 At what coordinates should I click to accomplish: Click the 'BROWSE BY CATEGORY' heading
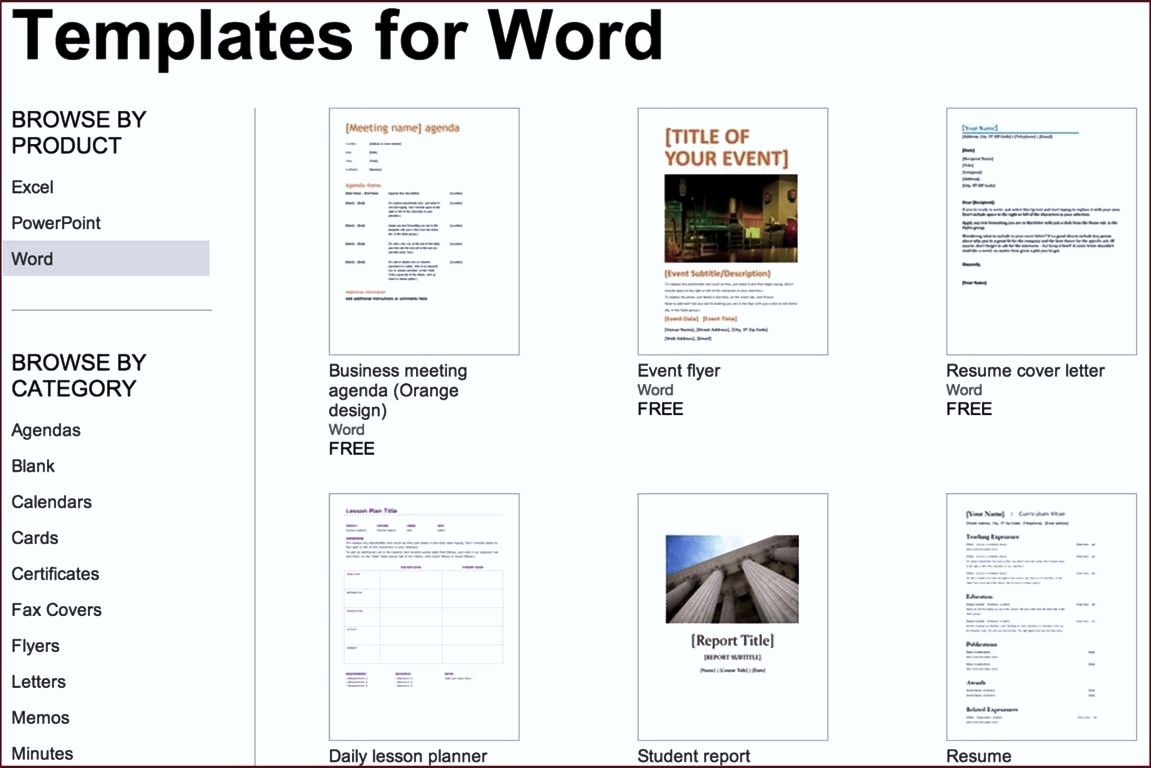pos(79,376)
